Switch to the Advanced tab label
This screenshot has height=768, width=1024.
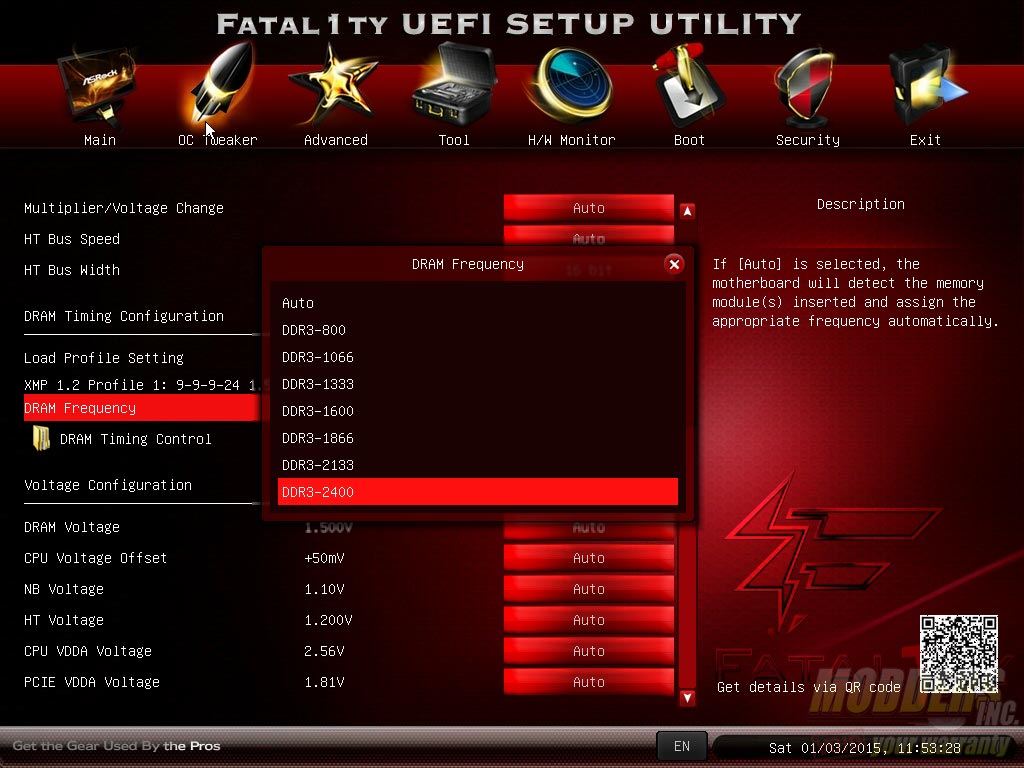pyautogui.click(x=336, y=140)
